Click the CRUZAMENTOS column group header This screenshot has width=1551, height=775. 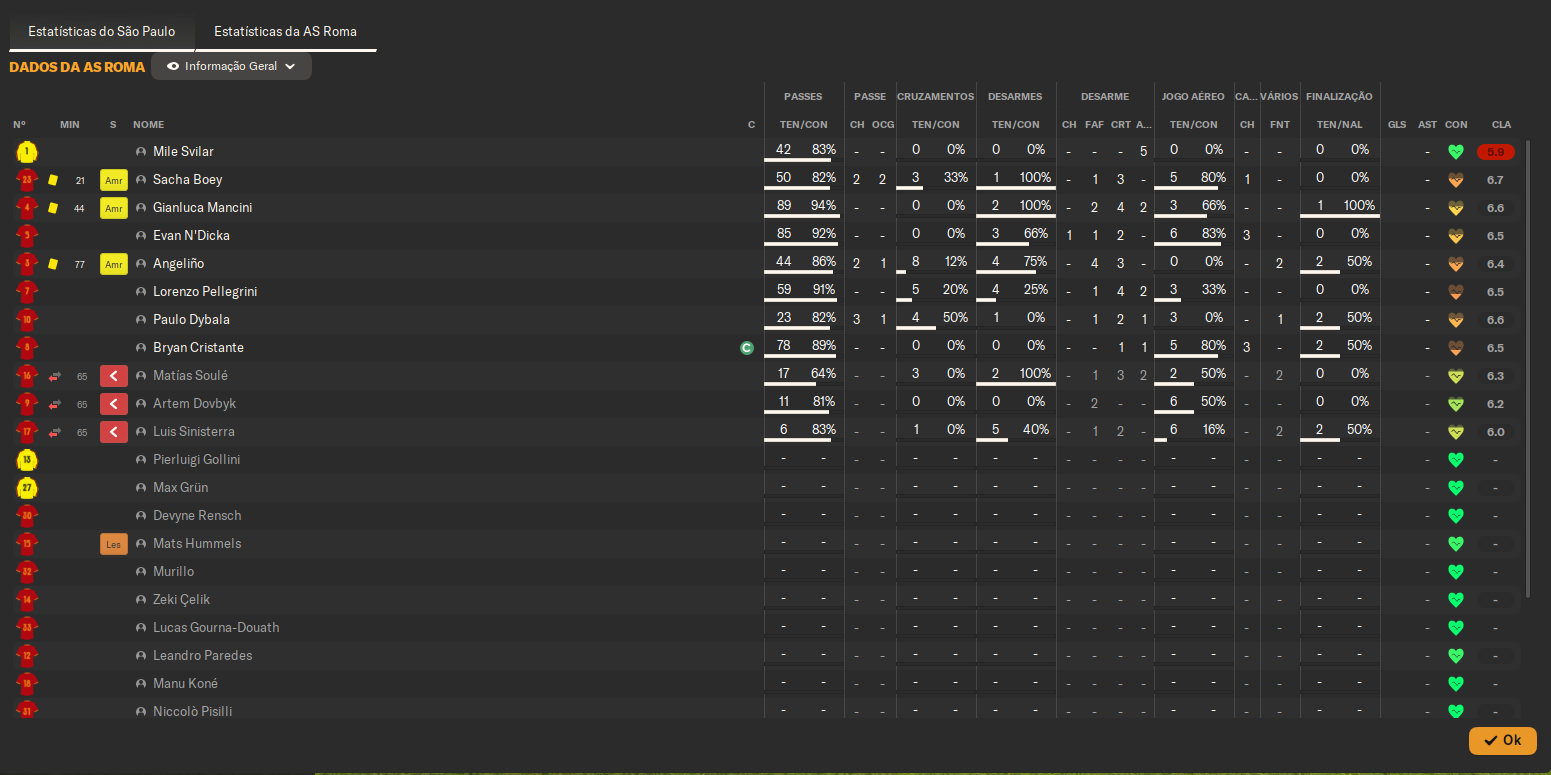(935, 97)
